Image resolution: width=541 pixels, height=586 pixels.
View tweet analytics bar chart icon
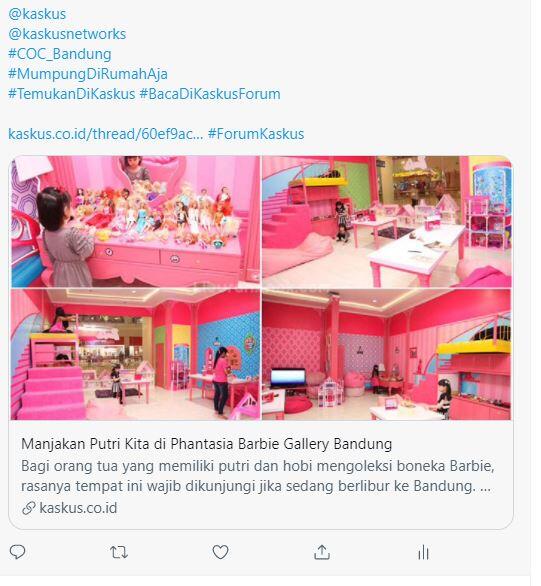point(423,552)
